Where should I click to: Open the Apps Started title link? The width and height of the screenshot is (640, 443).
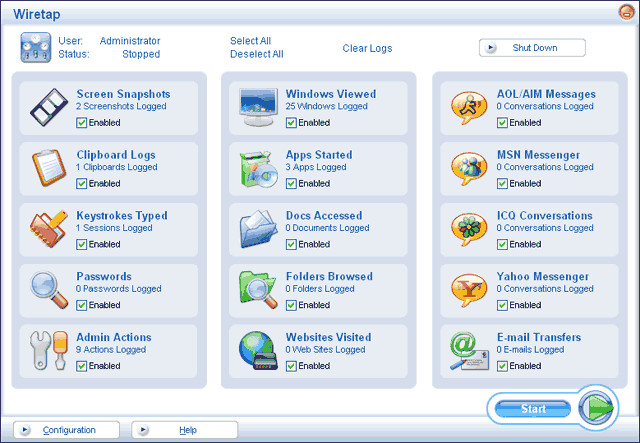point(319,155)
